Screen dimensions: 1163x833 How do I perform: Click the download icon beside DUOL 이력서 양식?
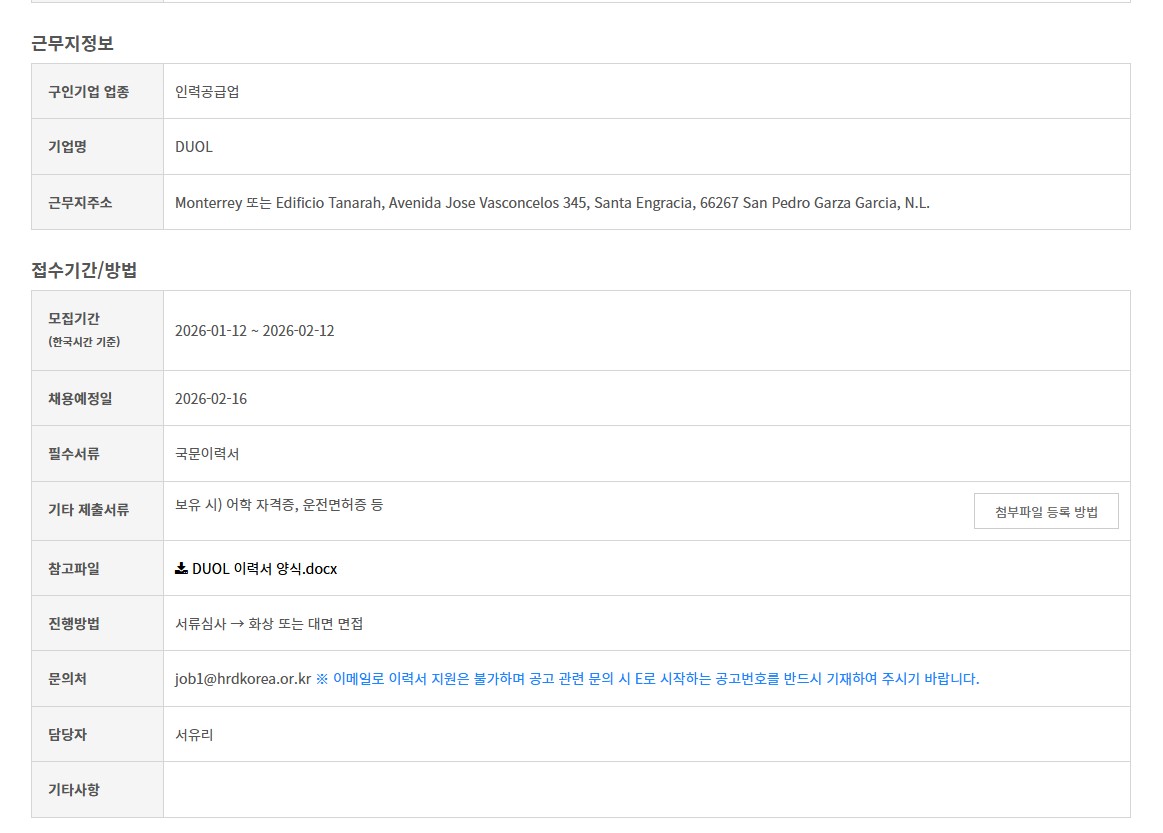pos(181,568)
